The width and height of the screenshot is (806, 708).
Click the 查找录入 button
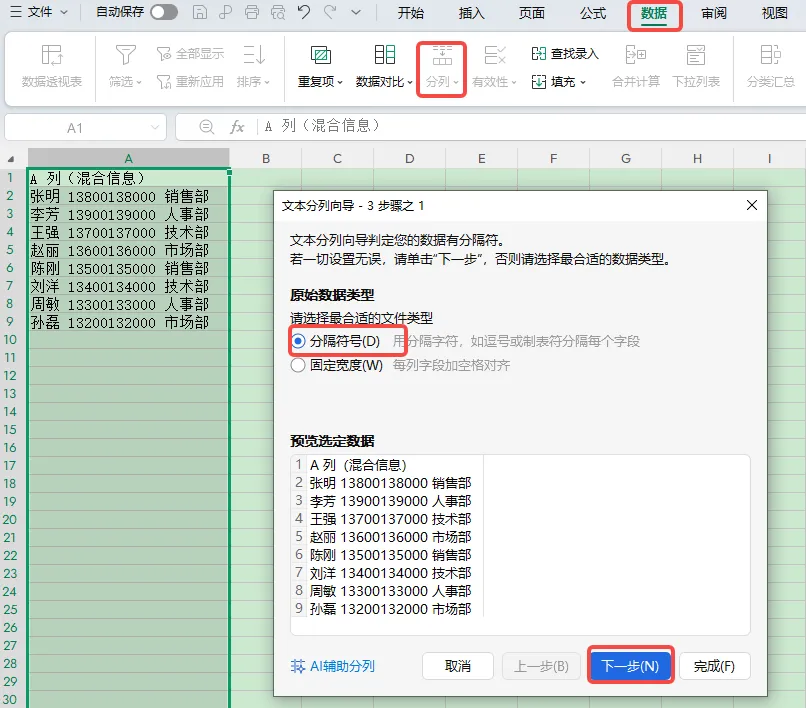565,53
